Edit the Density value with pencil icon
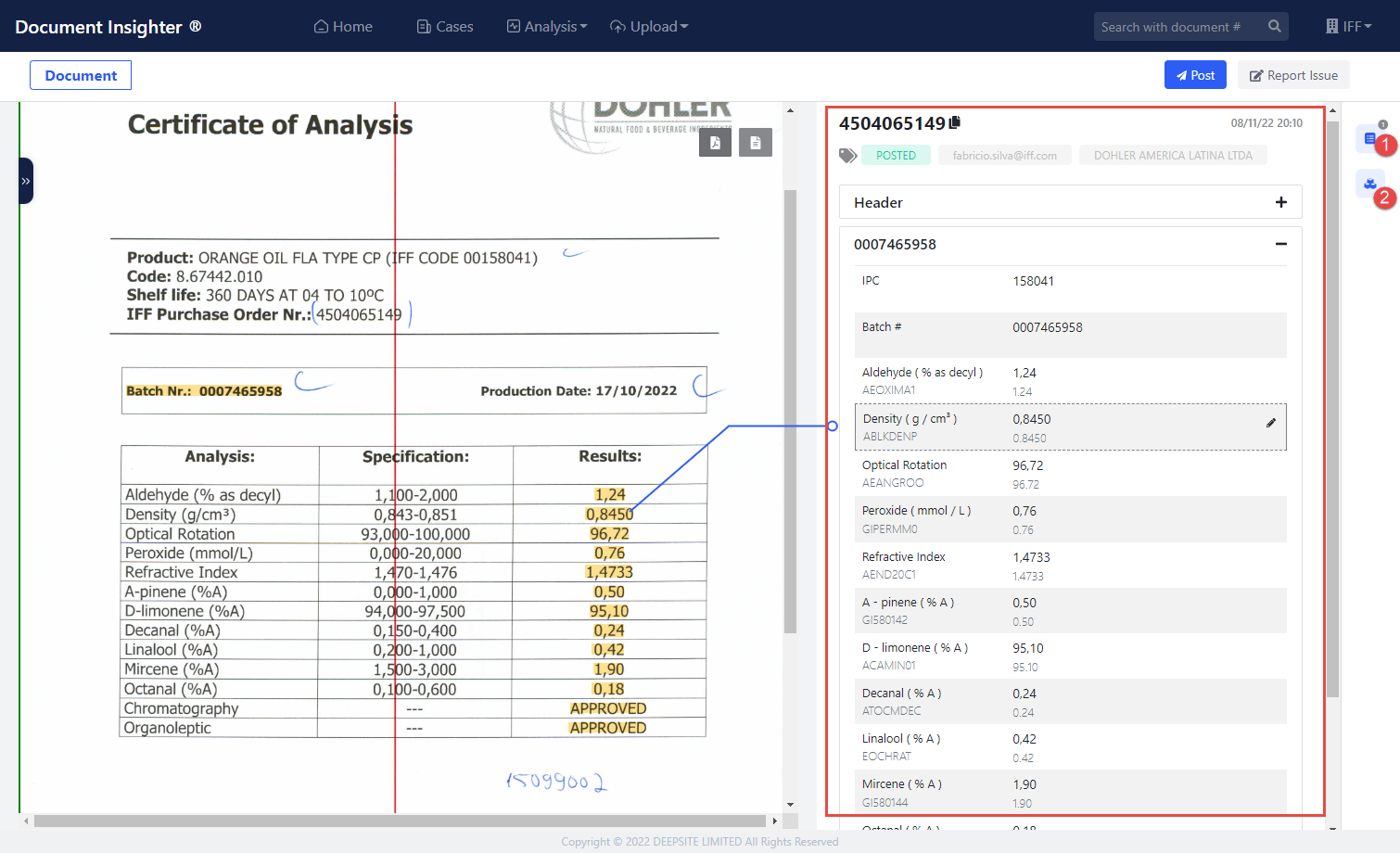 [x=1271, y=423]
